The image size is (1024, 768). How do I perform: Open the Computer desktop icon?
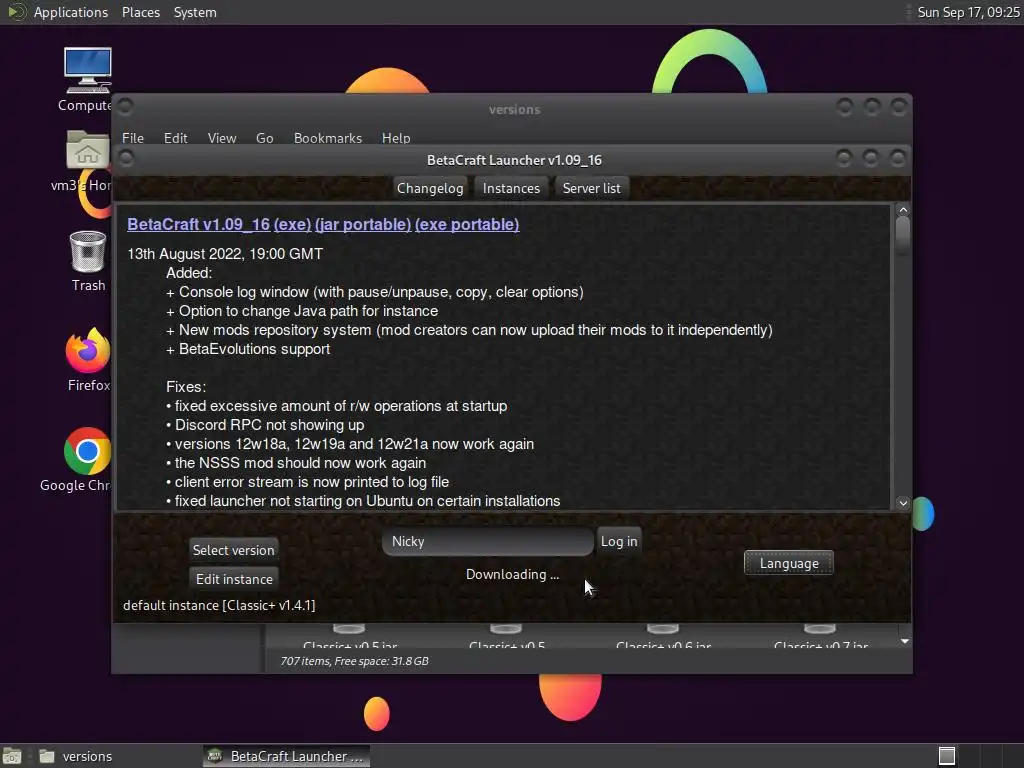87,71
